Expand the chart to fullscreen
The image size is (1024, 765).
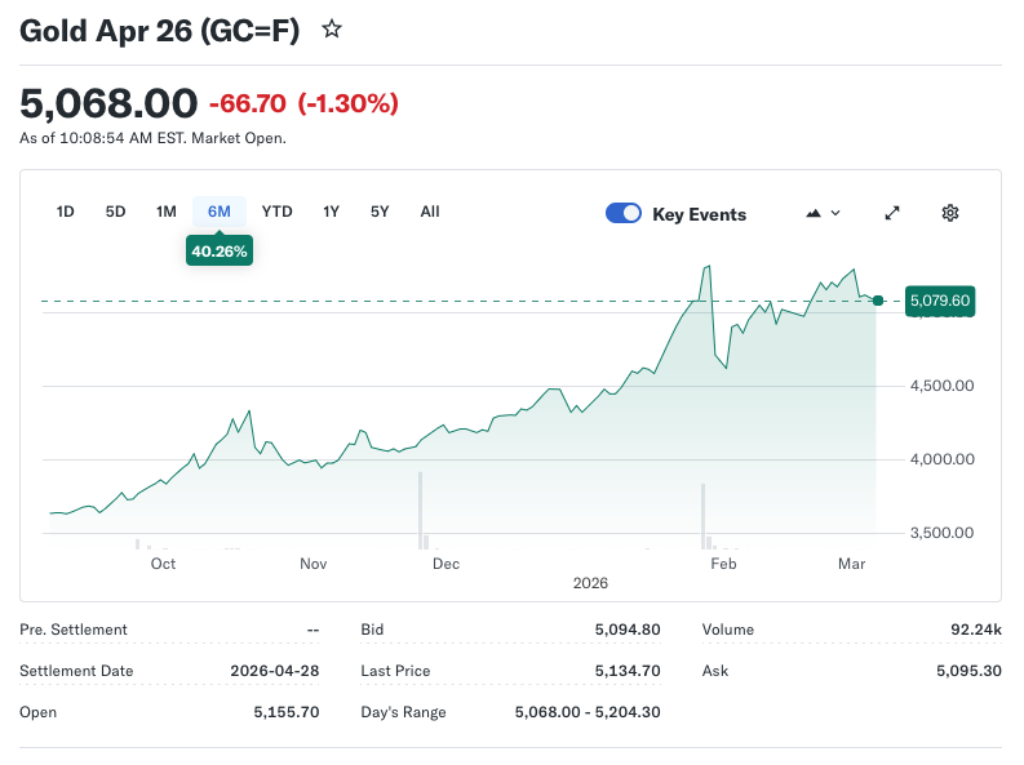coord(891,212)
